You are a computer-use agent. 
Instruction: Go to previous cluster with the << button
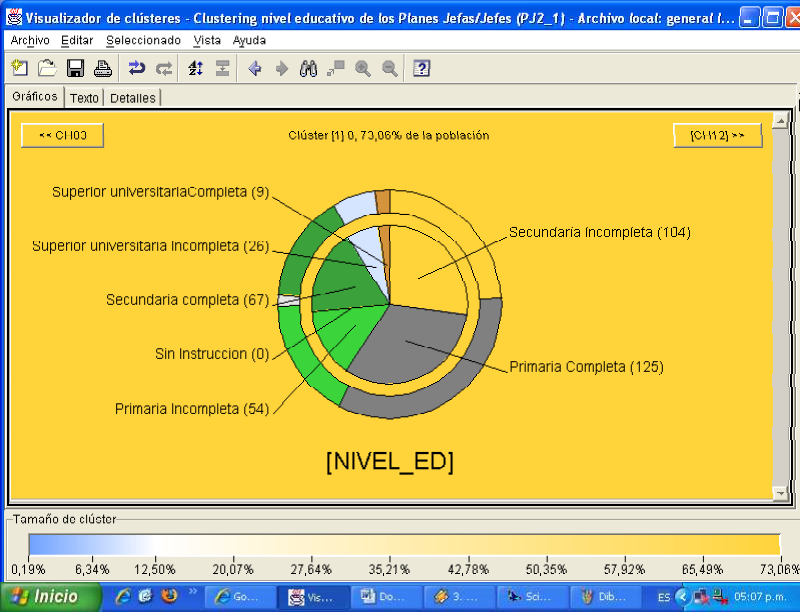pos(62,135)
